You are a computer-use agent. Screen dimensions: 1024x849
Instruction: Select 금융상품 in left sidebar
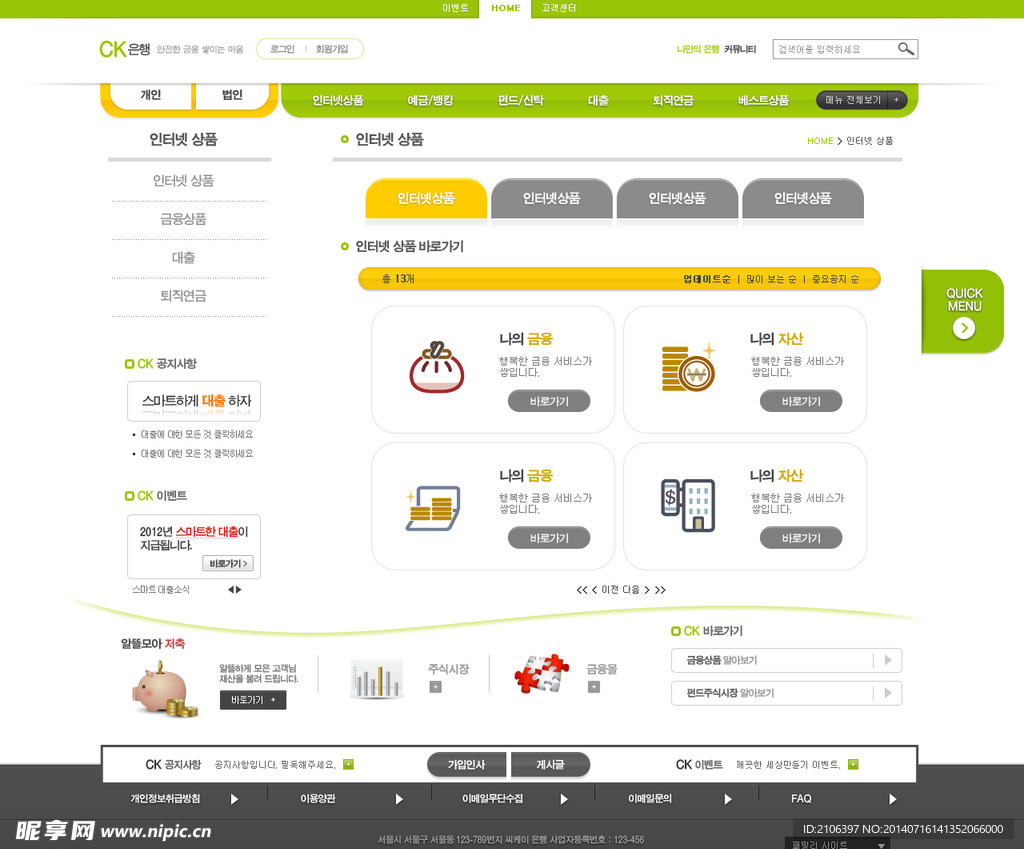[x=184, y=219]
